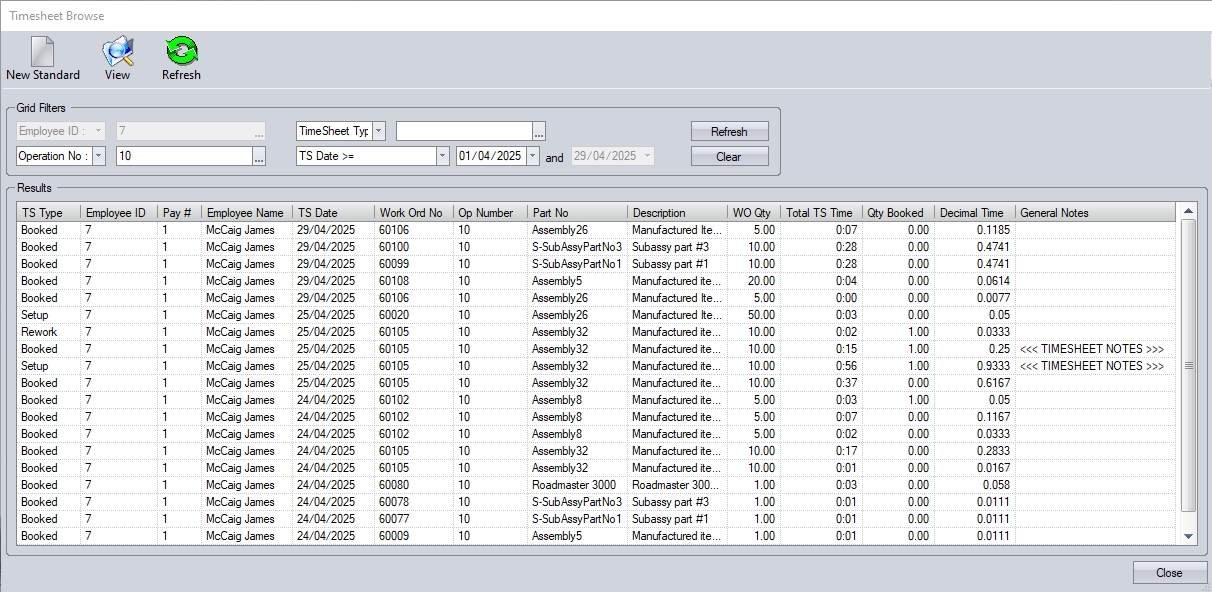
Task: Click the green Refresh toolbar icon
Action: tap(181, 52)
